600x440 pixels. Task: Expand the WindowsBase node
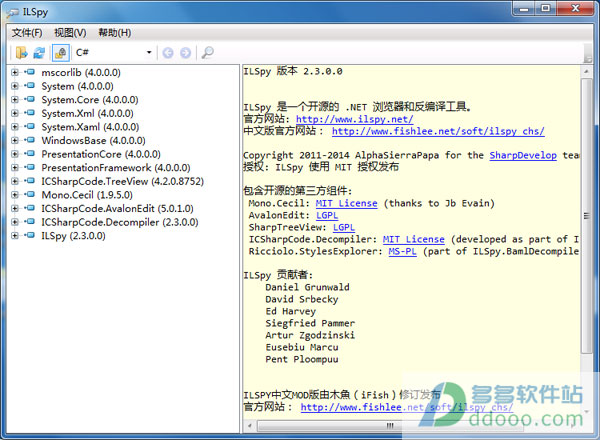[x=15, y=140]
